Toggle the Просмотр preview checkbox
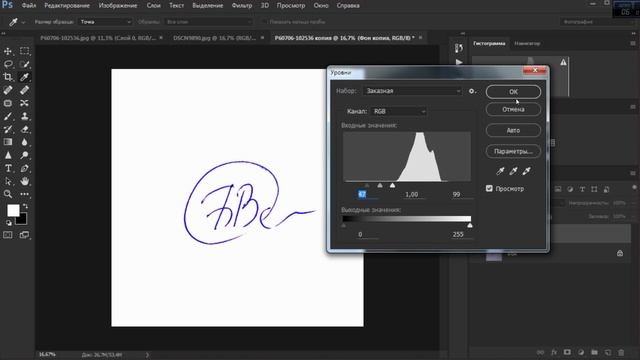The width and height of the screenshot is (640, 360). (x=489, y=189)
